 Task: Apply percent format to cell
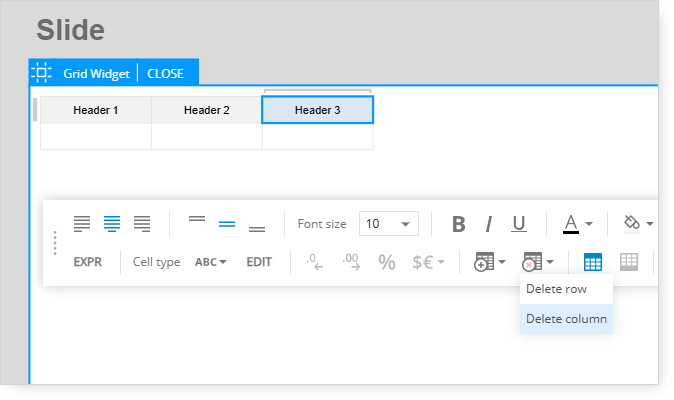(386, 262)
